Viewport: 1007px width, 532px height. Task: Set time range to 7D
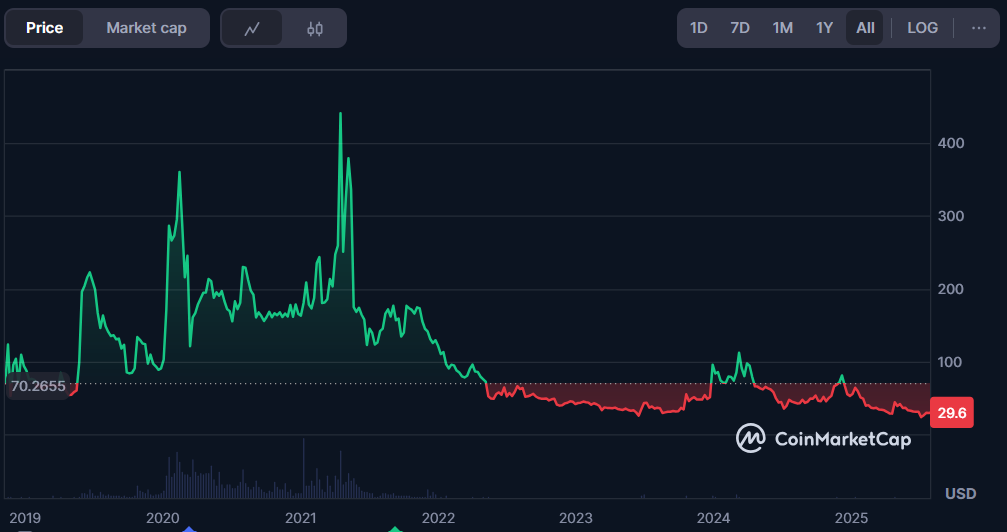pos(740,28)
